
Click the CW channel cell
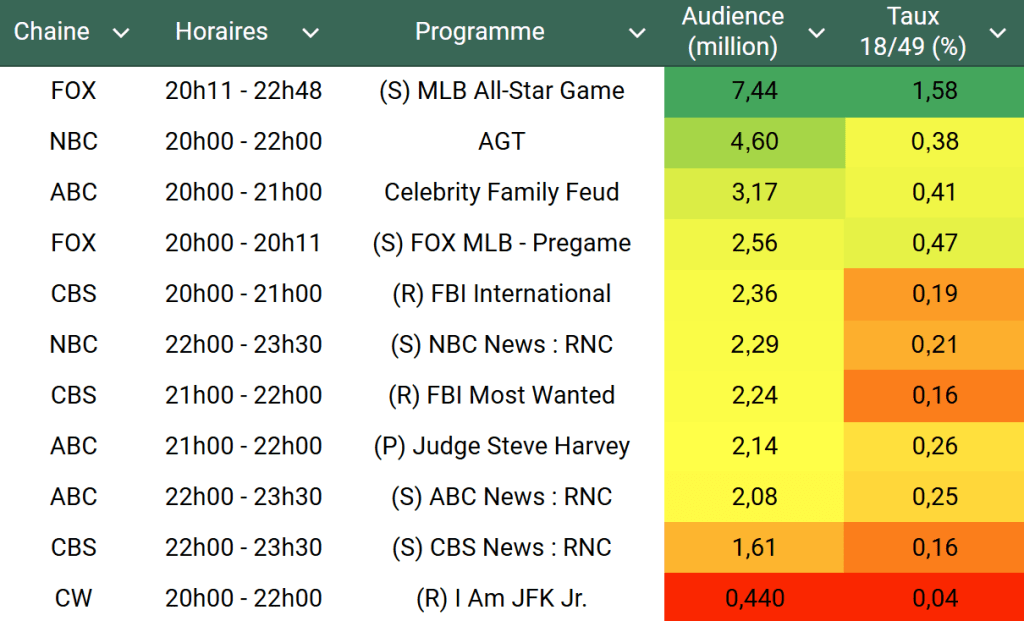(x=74, y=599)
